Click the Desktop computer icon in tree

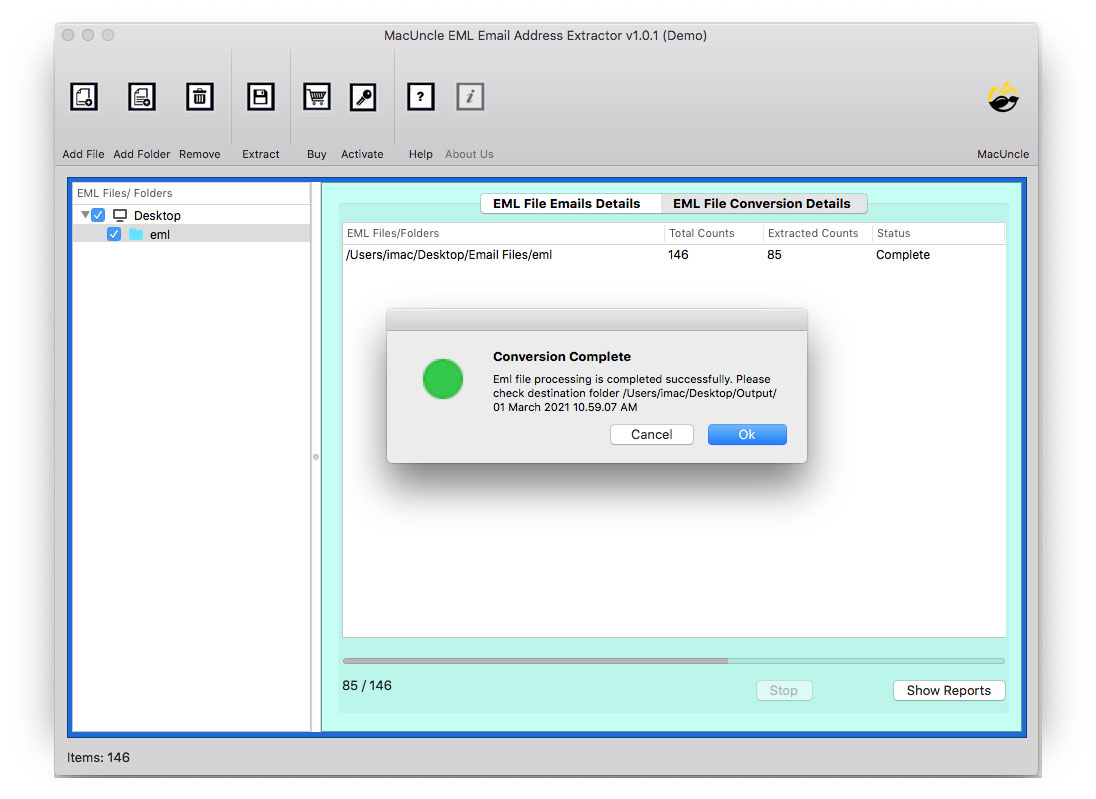tap(120, 215)
